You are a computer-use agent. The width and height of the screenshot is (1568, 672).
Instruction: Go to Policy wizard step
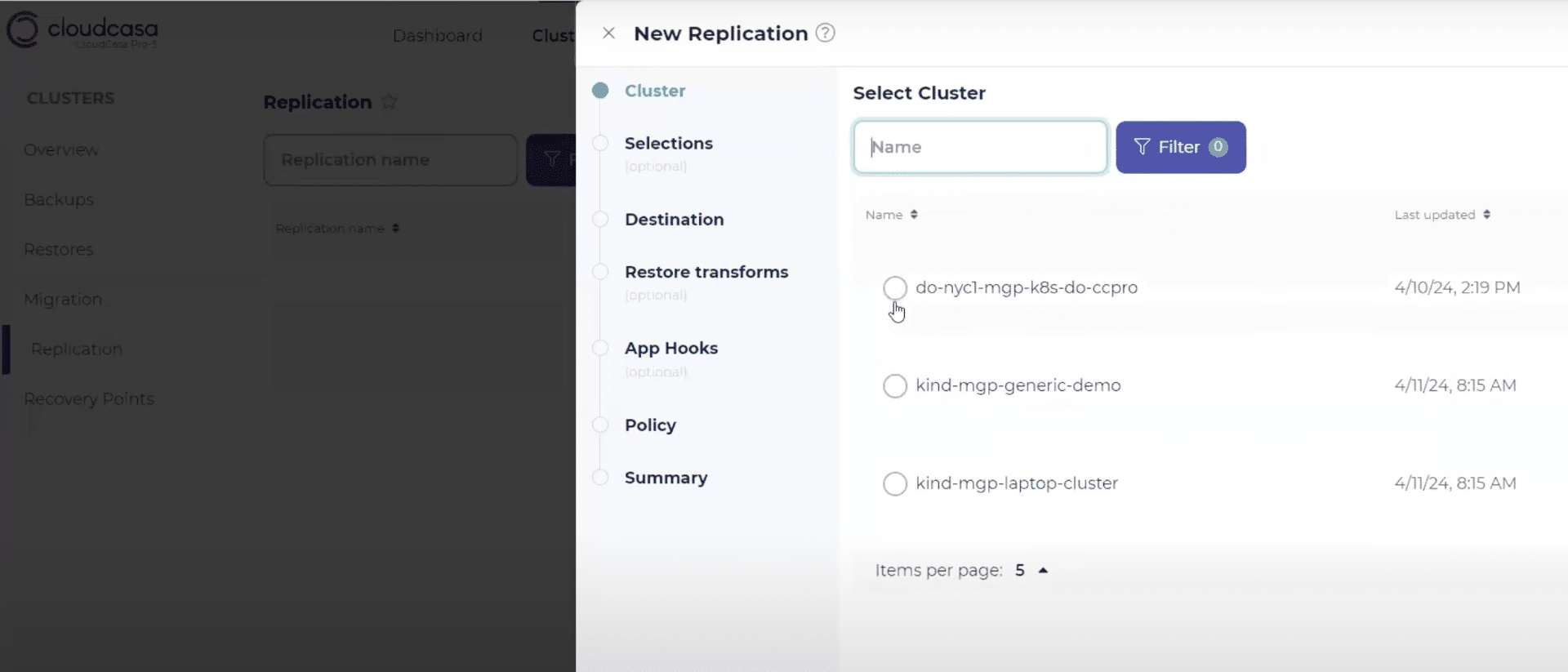point(650,425)
